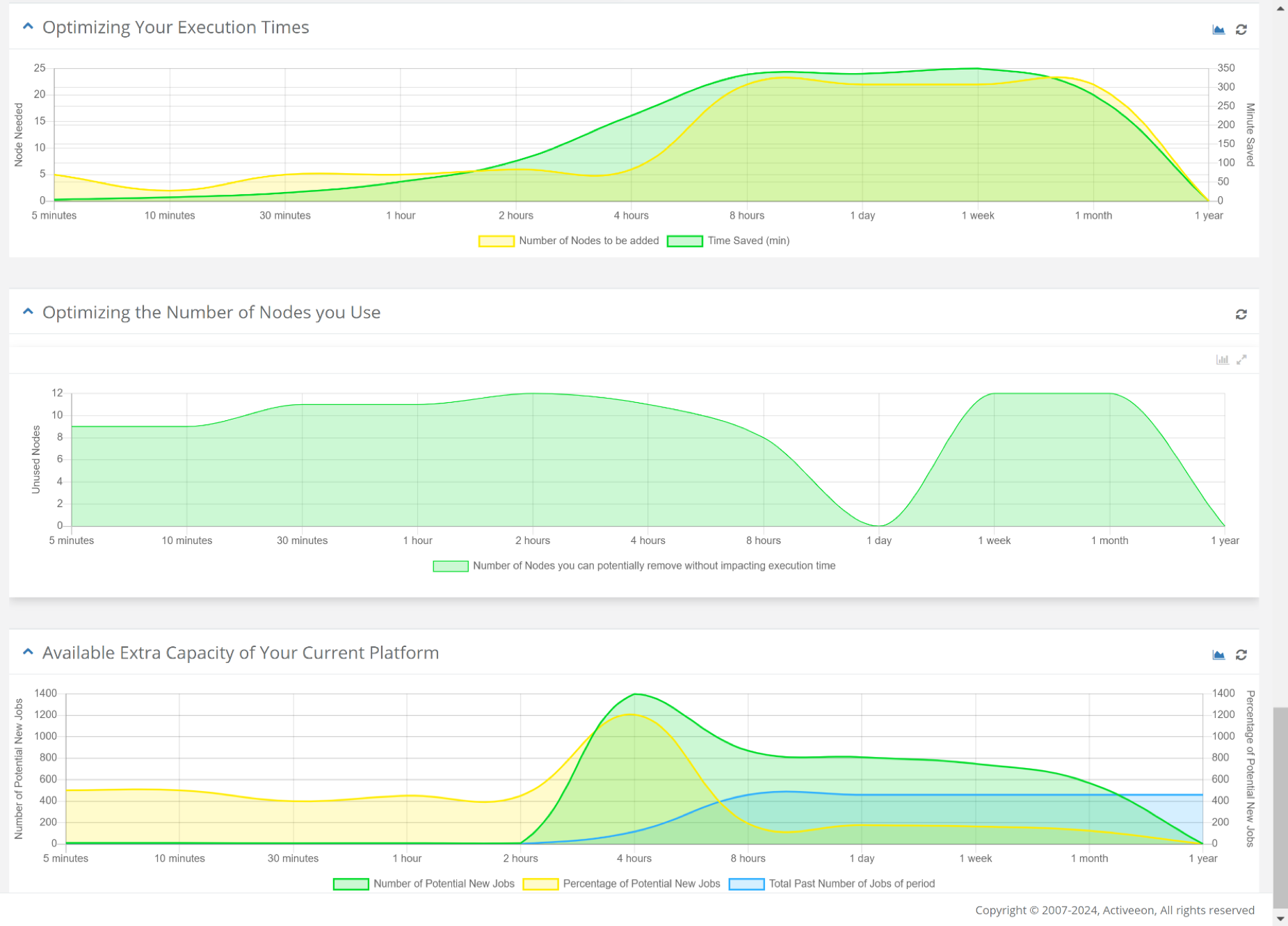Toggle Number of Potential New Jobs legend
The height and width of the screenshot is (926, 1288).
pos(424,884)
